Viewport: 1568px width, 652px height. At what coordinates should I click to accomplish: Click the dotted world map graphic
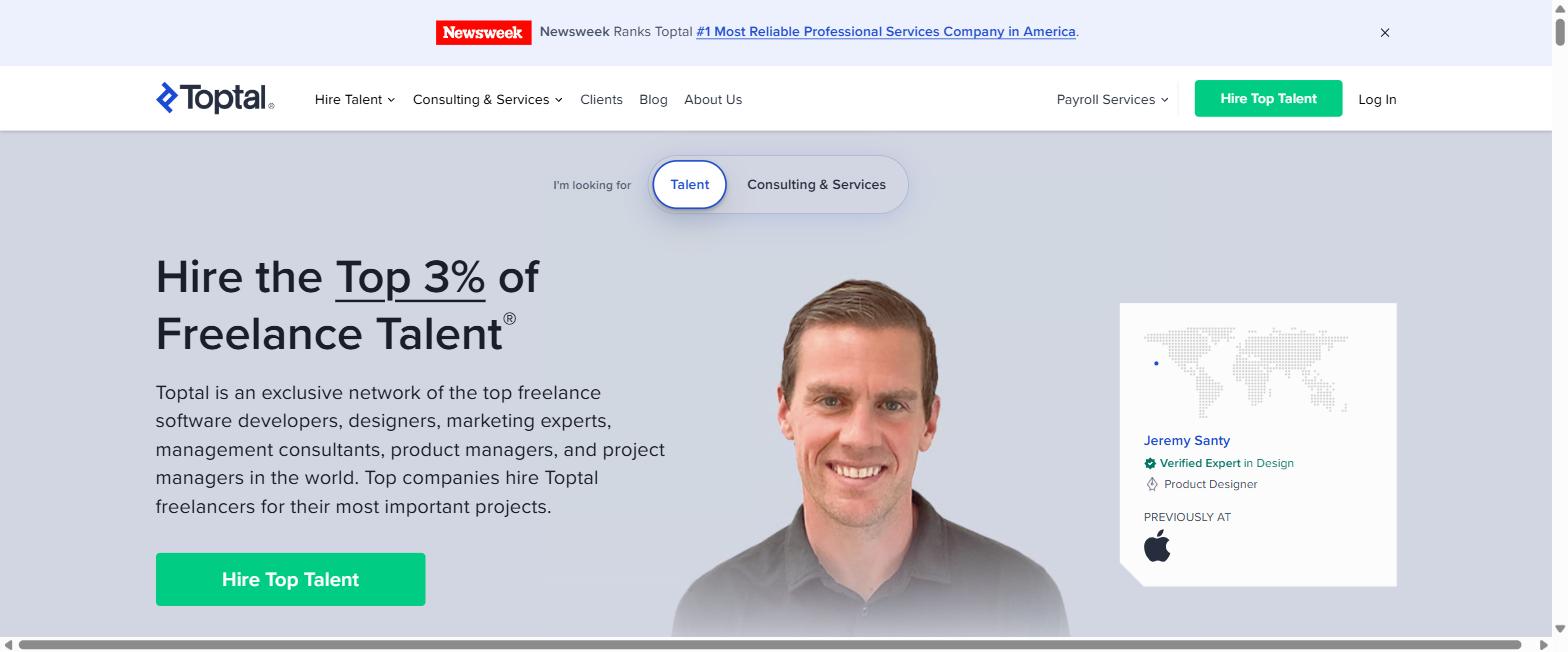tap(1246, 371)
